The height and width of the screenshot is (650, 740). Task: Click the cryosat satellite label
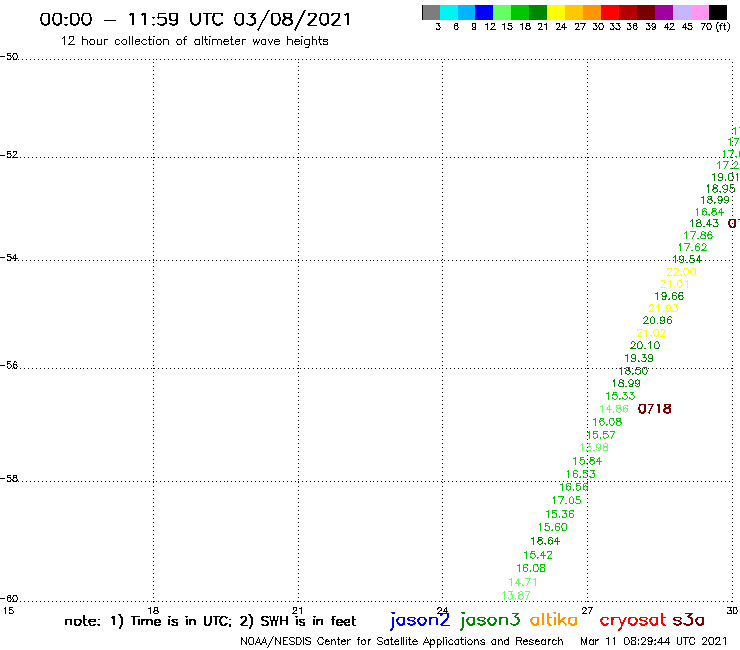633,621
